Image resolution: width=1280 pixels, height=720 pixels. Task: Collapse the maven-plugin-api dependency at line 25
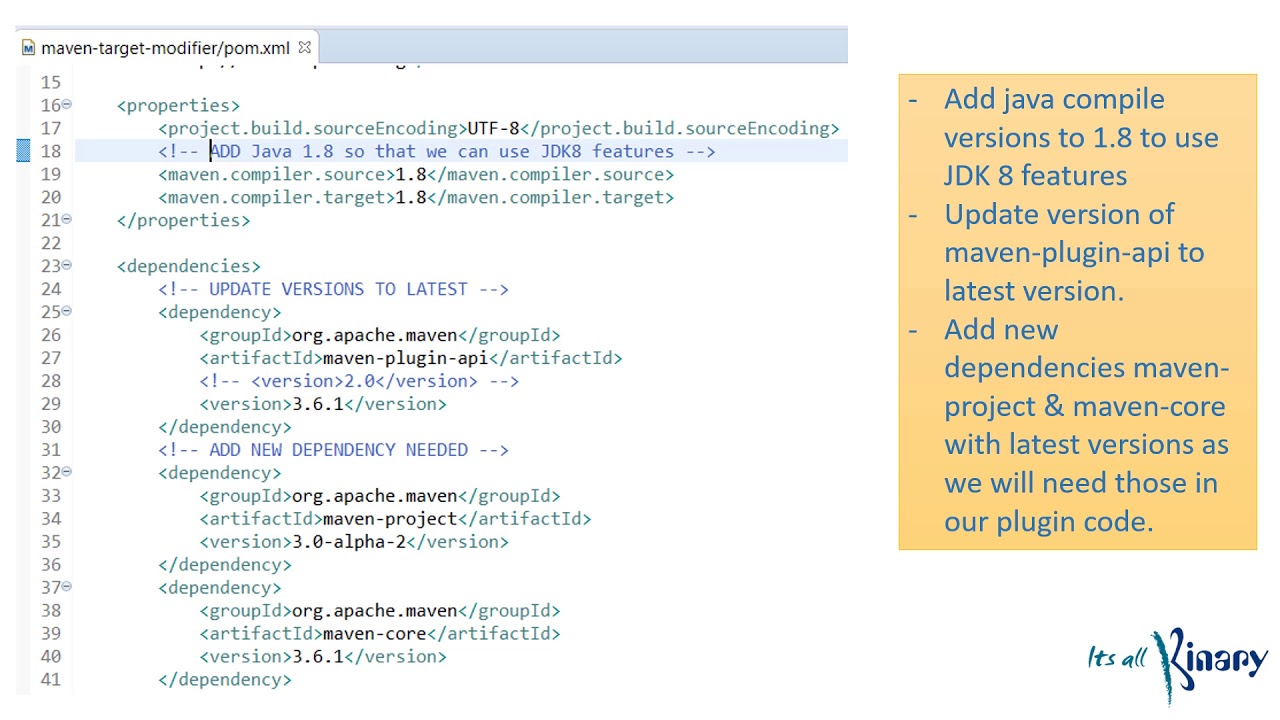67,311
